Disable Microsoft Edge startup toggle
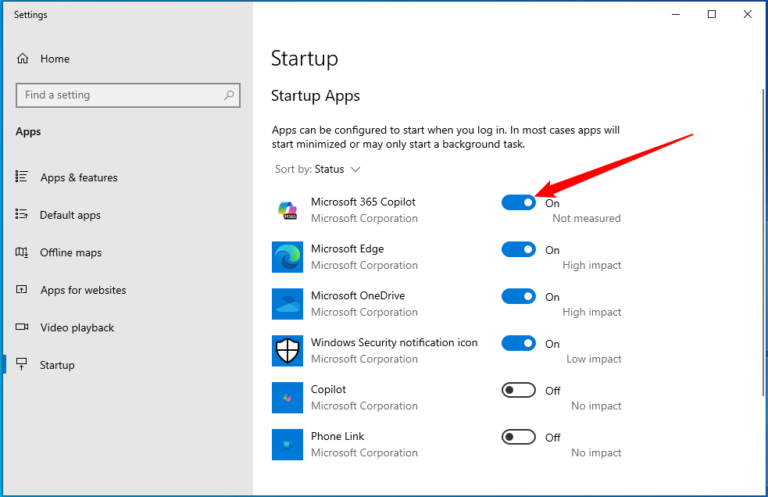Viewport: 768px width, 497px height. [518, 249]
